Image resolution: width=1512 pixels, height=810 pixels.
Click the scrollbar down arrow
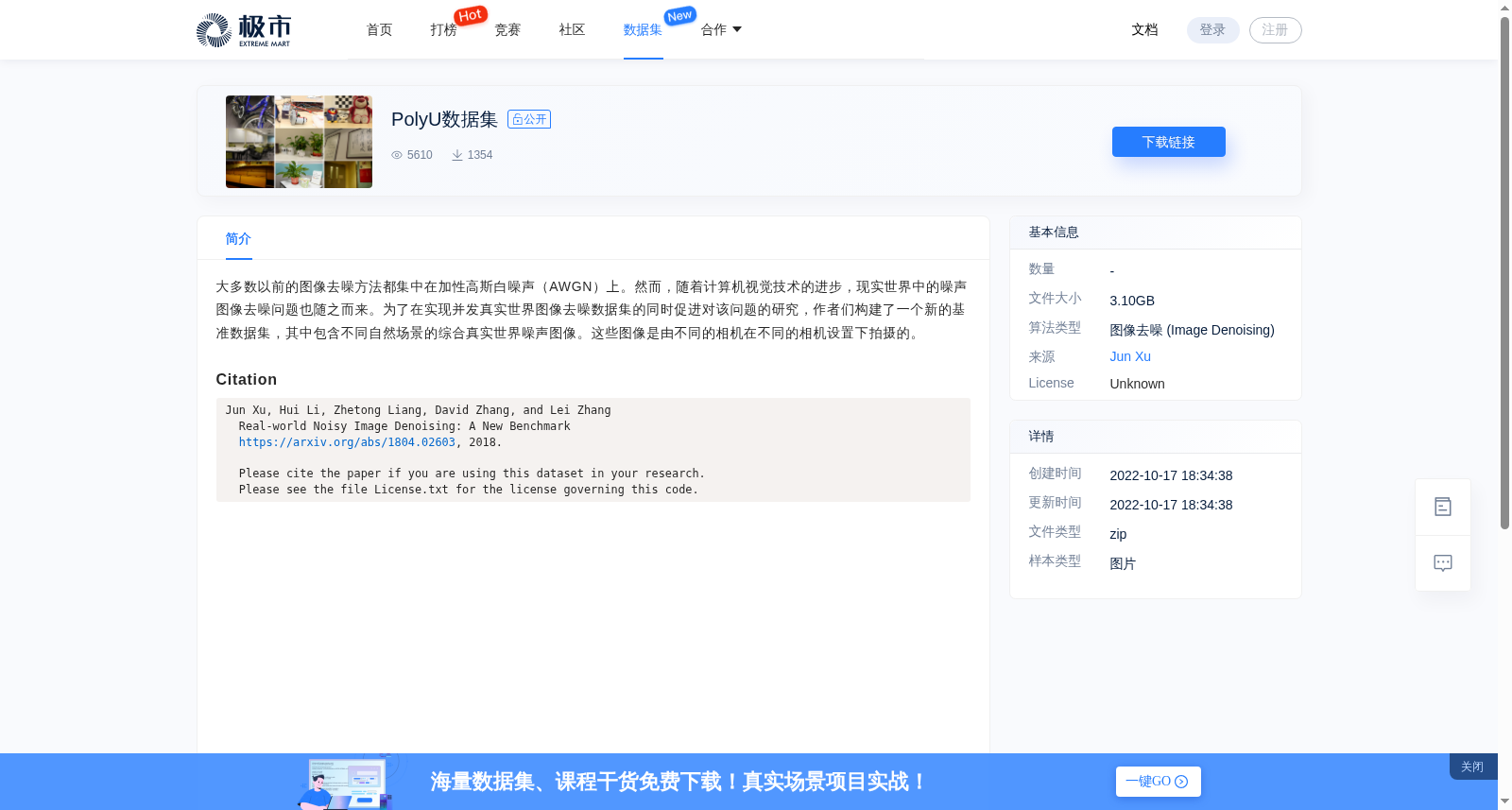click(x=1504, y=801)
